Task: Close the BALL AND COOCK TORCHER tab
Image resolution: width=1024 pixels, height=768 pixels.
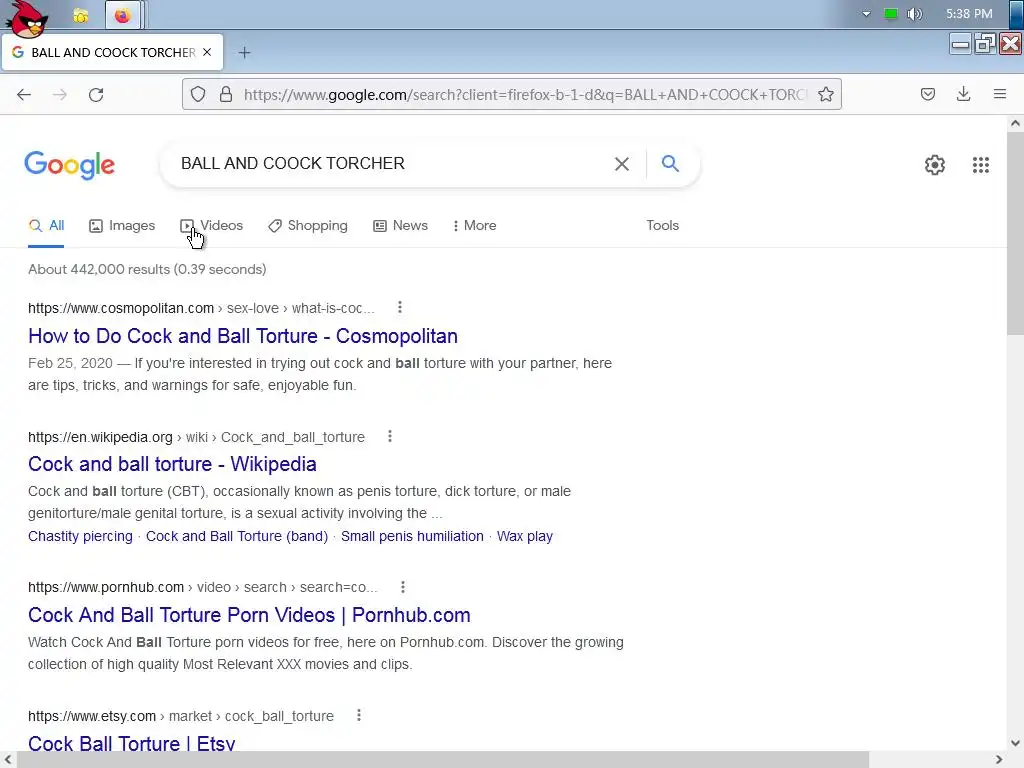Action: [207, 52]
